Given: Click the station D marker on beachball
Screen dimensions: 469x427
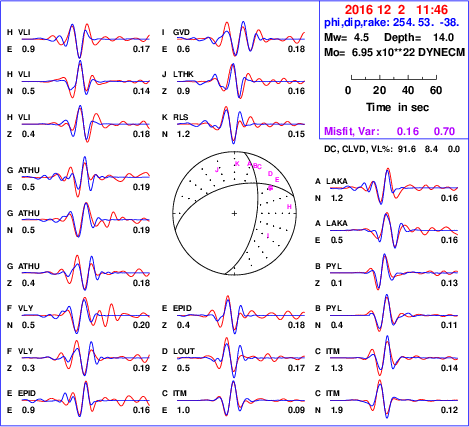Looking at the screenshot, I should [270, 174].
